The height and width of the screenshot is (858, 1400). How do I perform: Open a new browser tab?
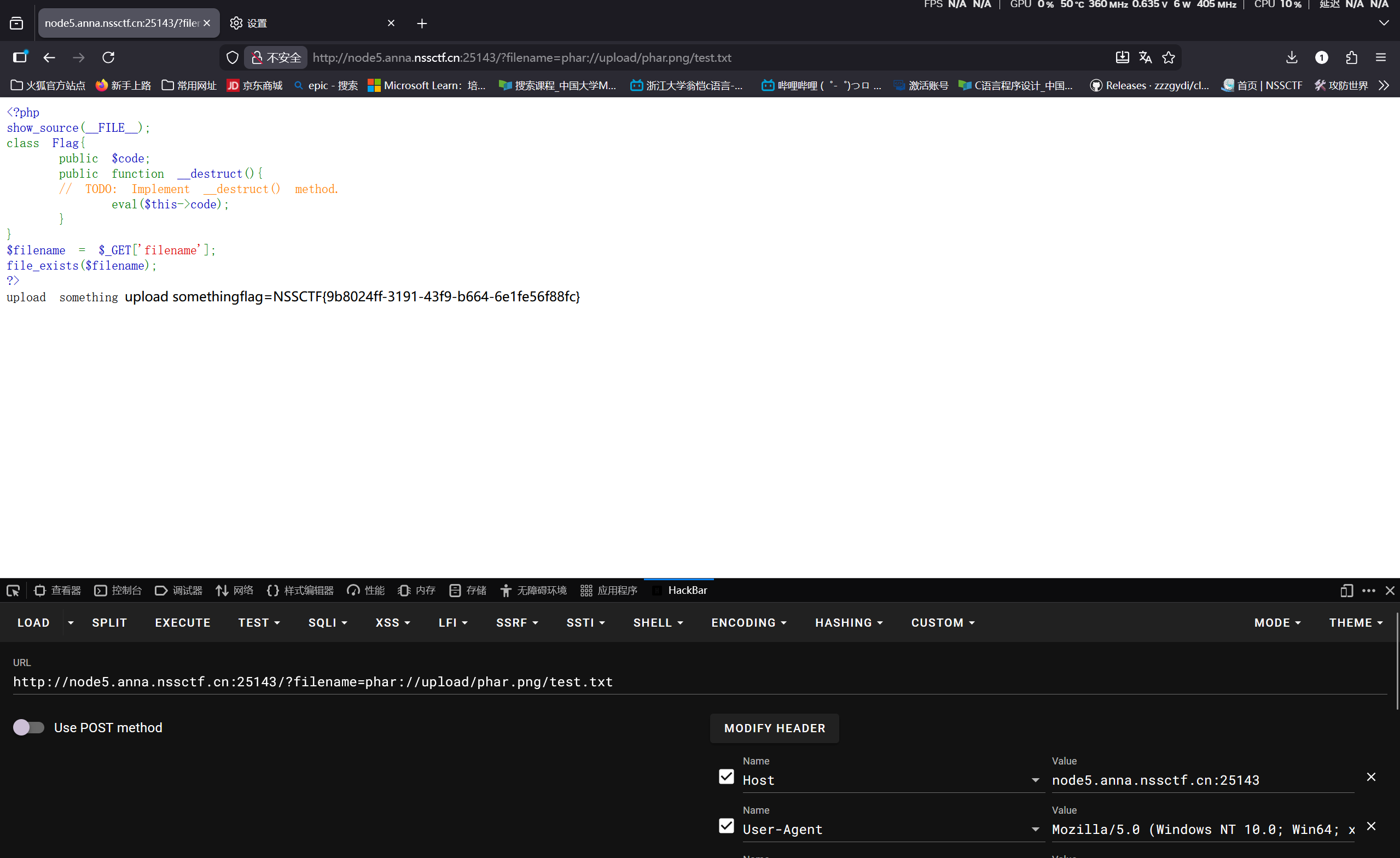tap(422, 24)
